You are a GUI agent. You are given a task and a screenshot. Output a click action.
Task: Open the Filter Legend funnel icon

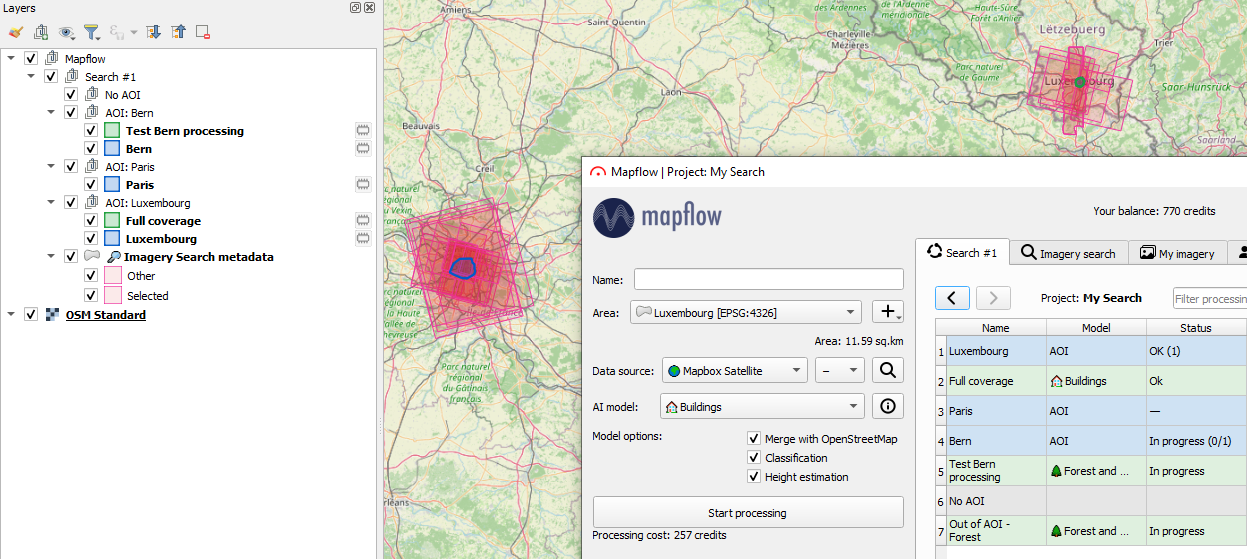tap(92, 32)
